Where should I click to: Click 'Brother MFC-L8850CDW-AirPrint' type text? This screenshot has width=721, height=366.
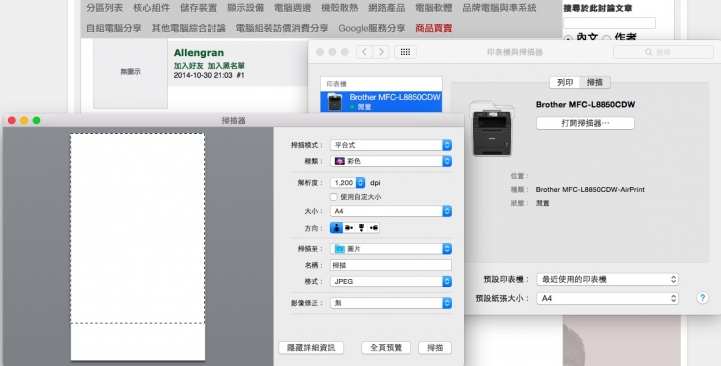(x=590, y=189)
